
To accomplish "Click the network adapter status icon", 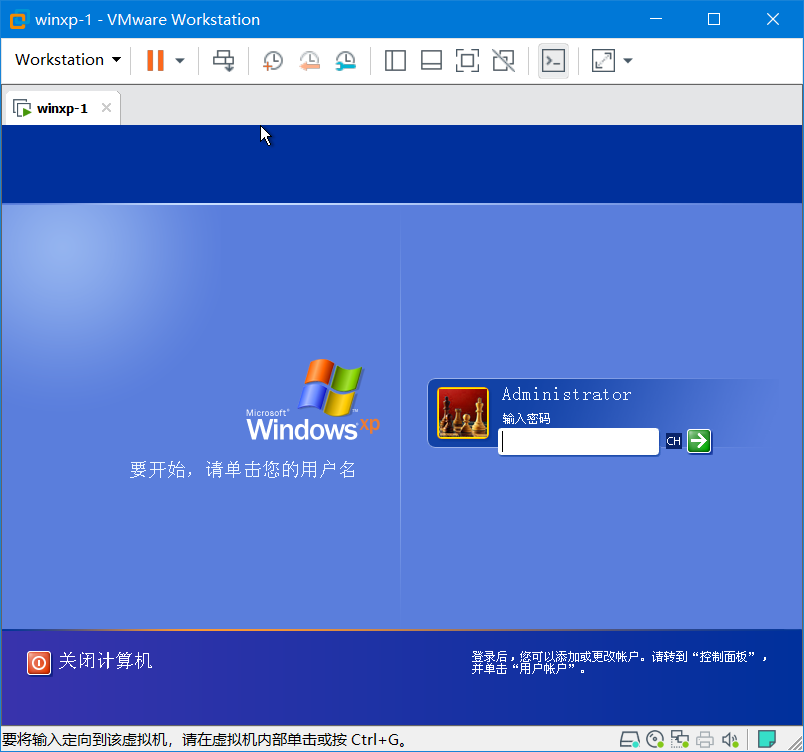I will (679, 739).
